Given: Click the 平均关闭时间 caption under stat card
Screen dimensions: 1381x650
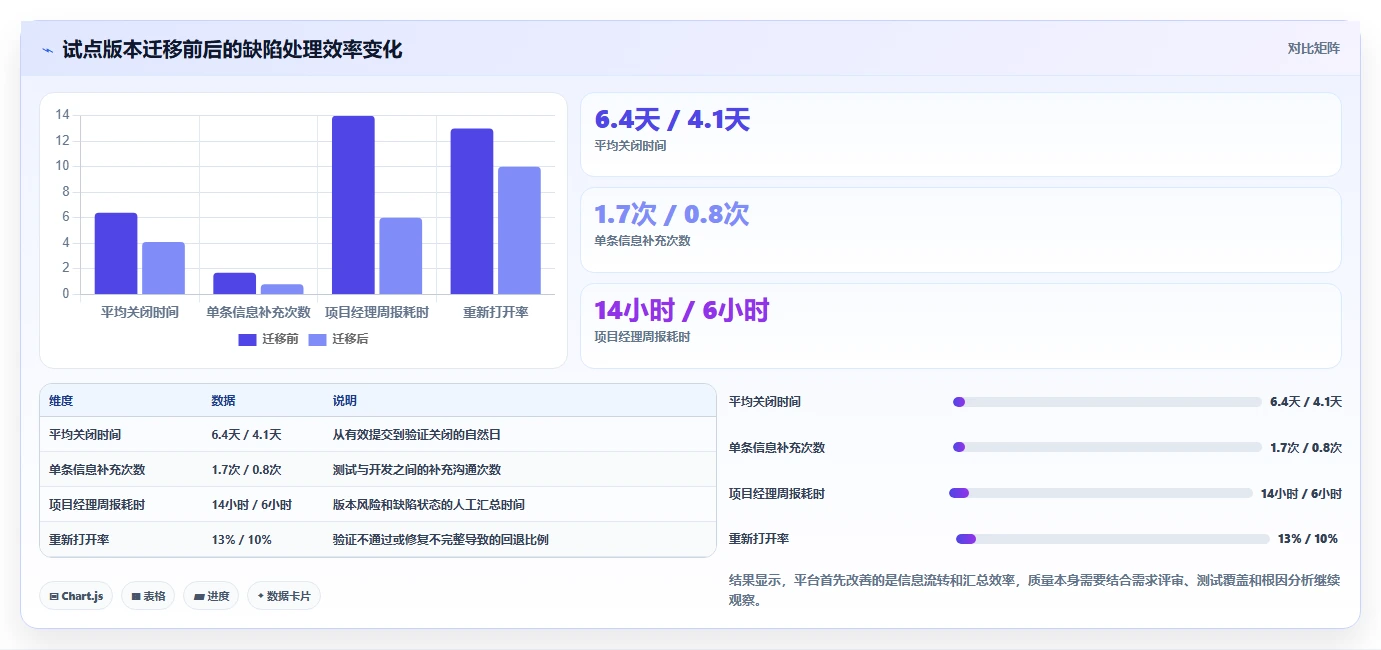Looking at the screenshot, I should tap(630, 146).
